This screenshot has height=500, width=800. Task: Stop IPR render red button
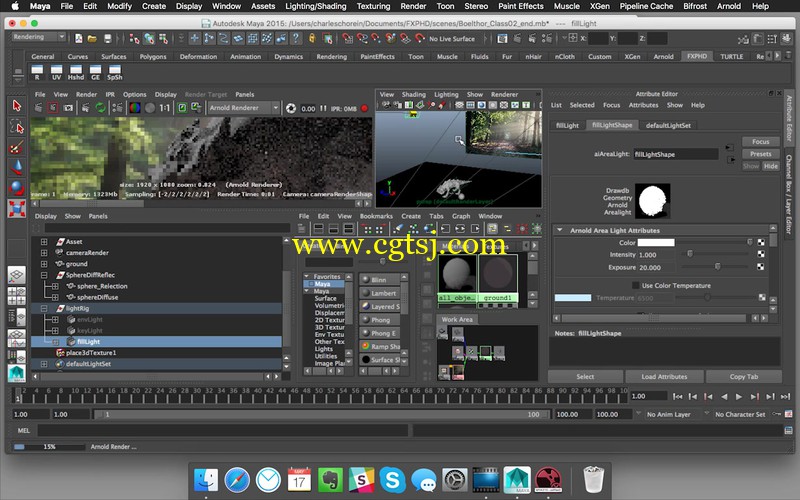364,108
